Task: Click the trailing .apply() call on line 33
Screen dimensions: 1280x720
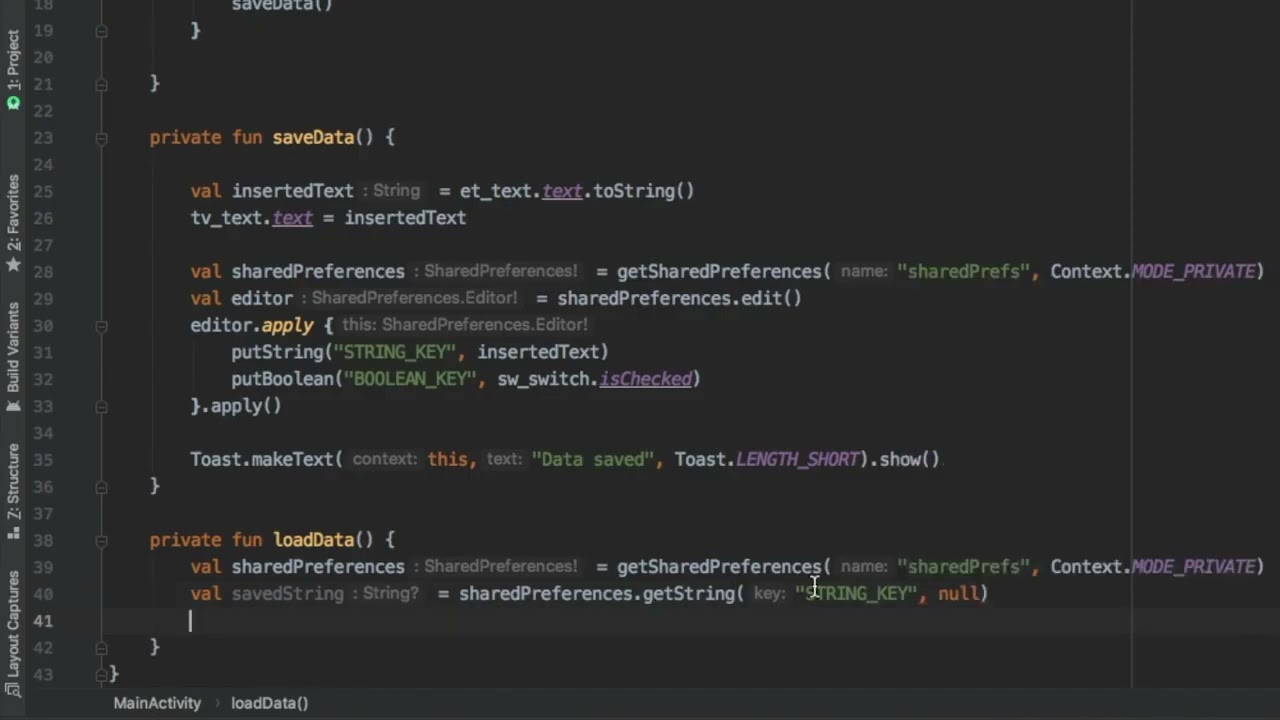Action: point(241,406)
